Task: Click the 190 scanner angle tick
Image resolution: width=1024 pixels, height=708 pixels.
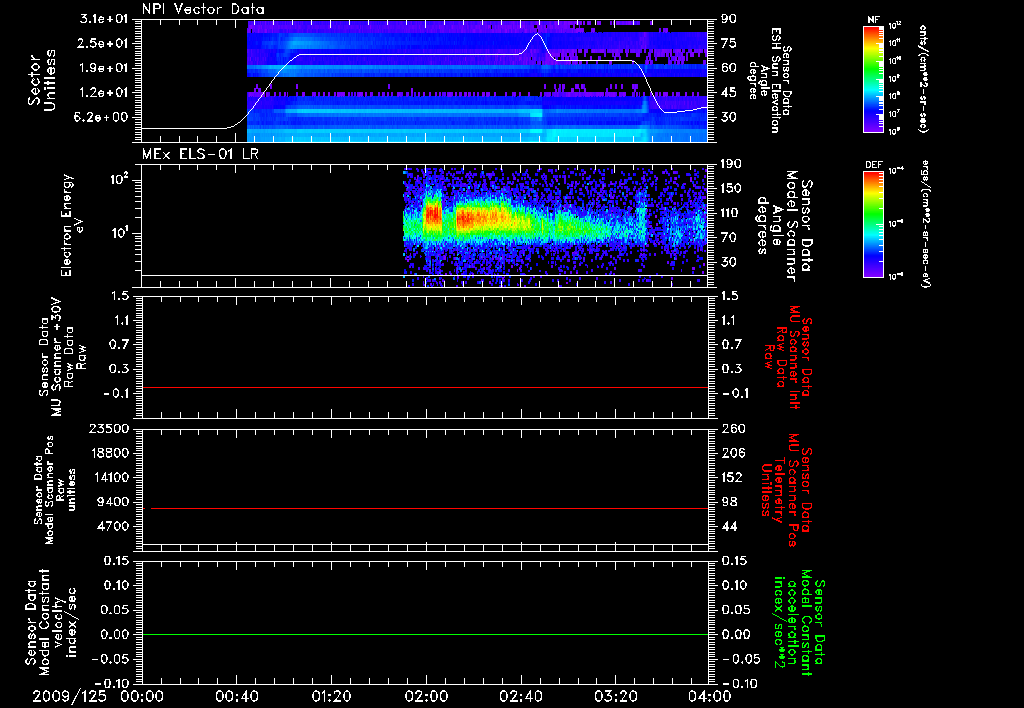Action: 731,164
